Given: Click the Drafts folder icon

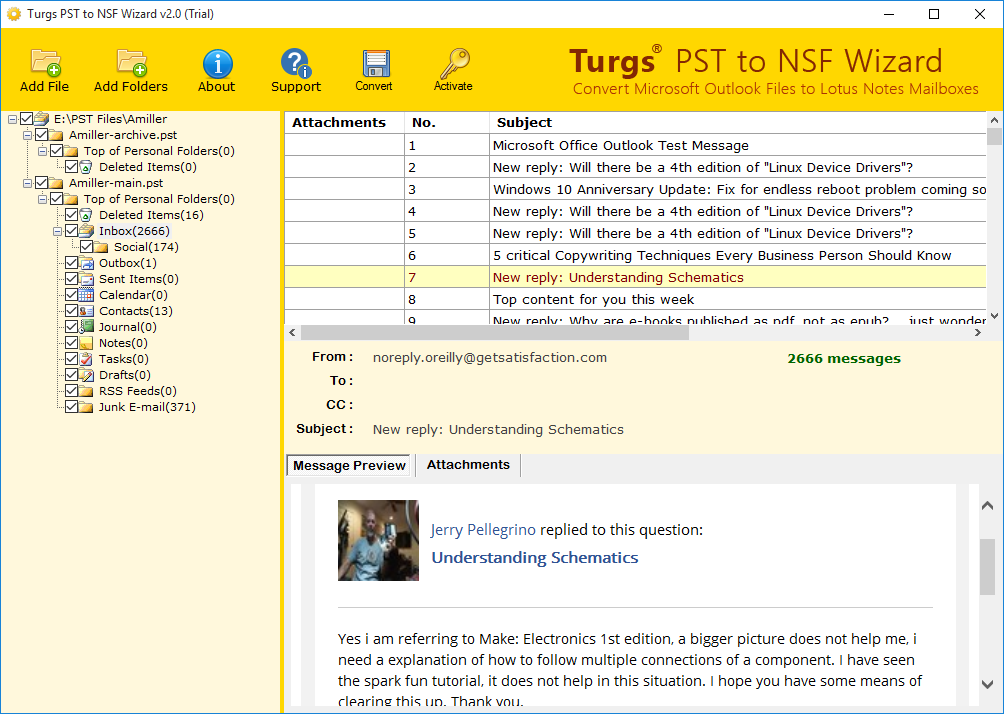Looking at the screenshot, I should (x=86, y=375).
